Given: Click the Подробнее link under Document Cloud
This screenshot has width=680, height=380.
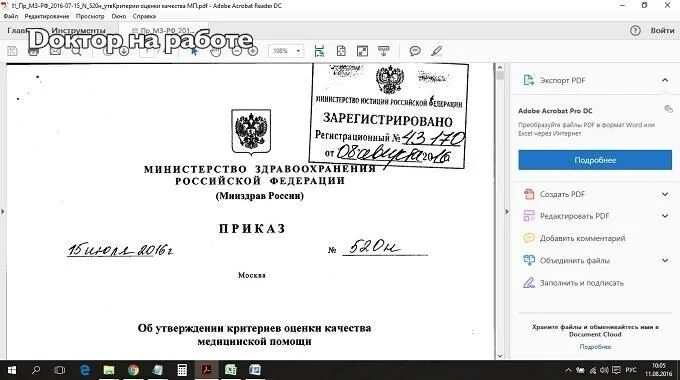Looking at the screenshot, I should pyautogui.click(x=595, y=347).
